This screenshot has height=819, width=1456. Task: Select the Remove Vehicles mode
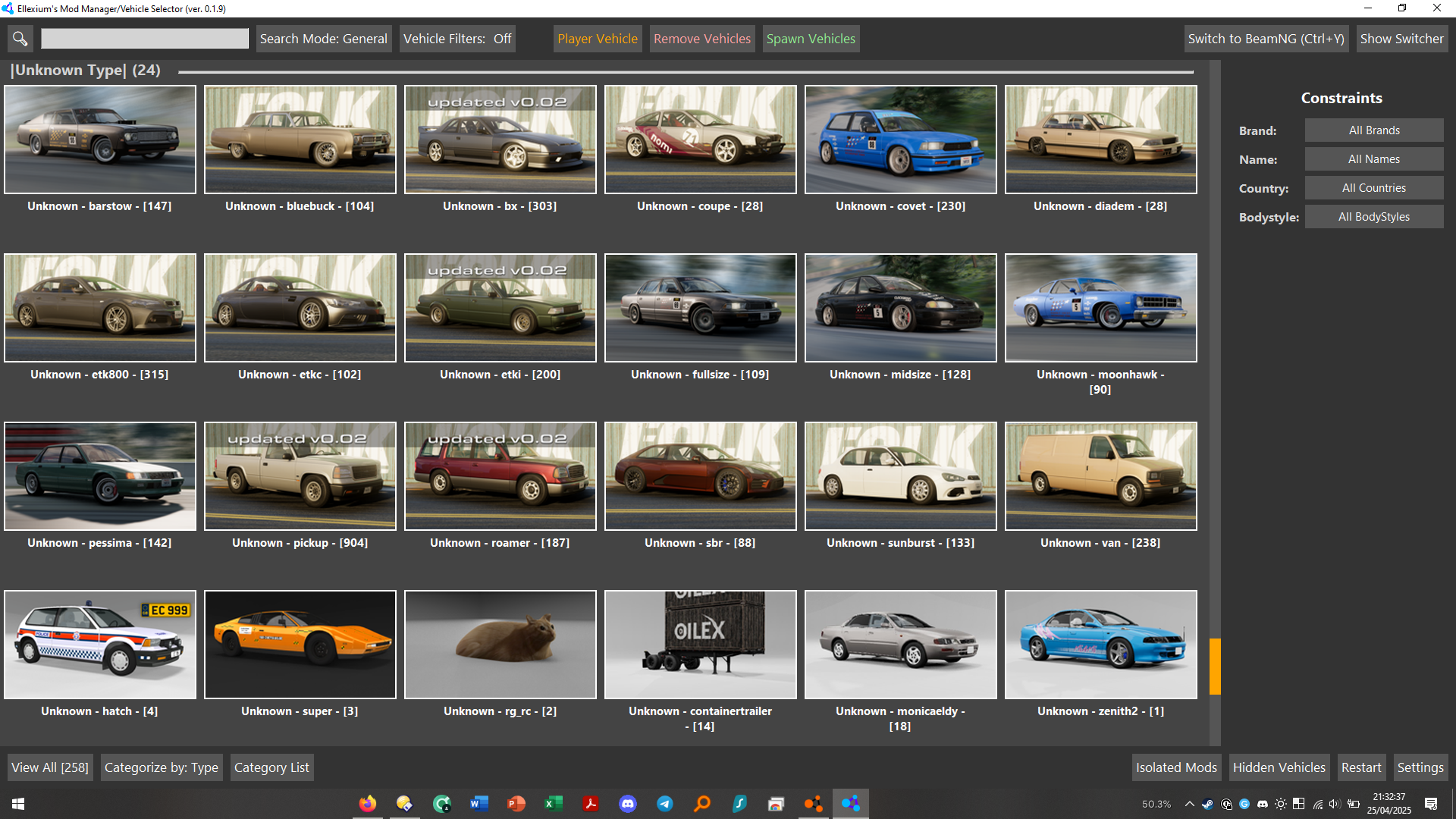tap(701, 39)
